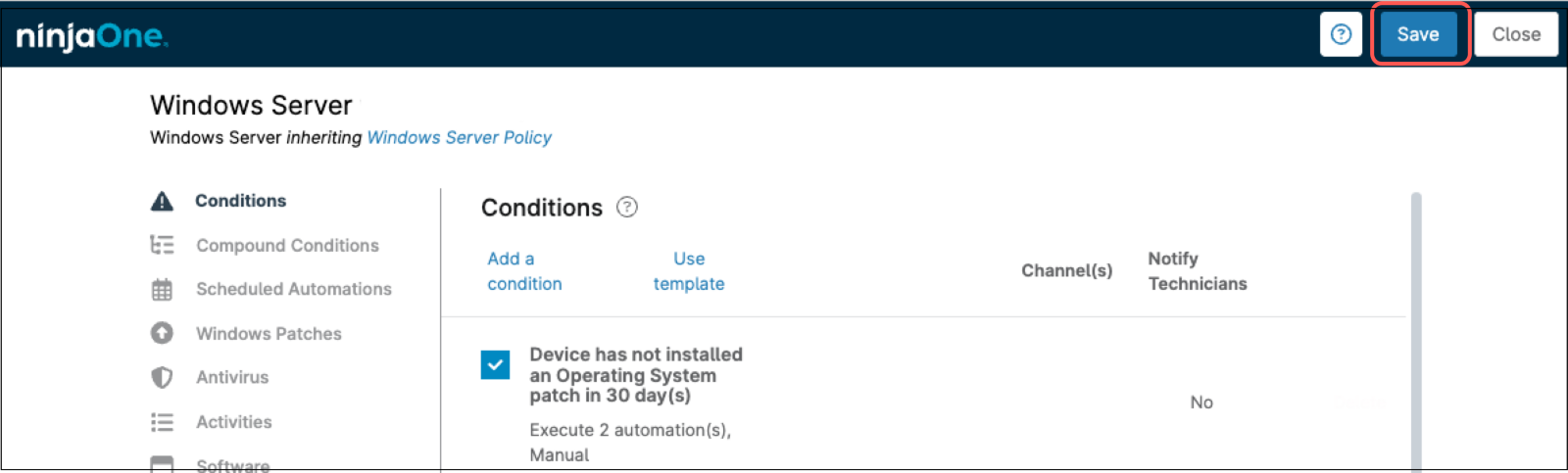Uncheck the OS patch condition checkbox
Viewport: 1568px width, 473px height.
click(495, 365)
